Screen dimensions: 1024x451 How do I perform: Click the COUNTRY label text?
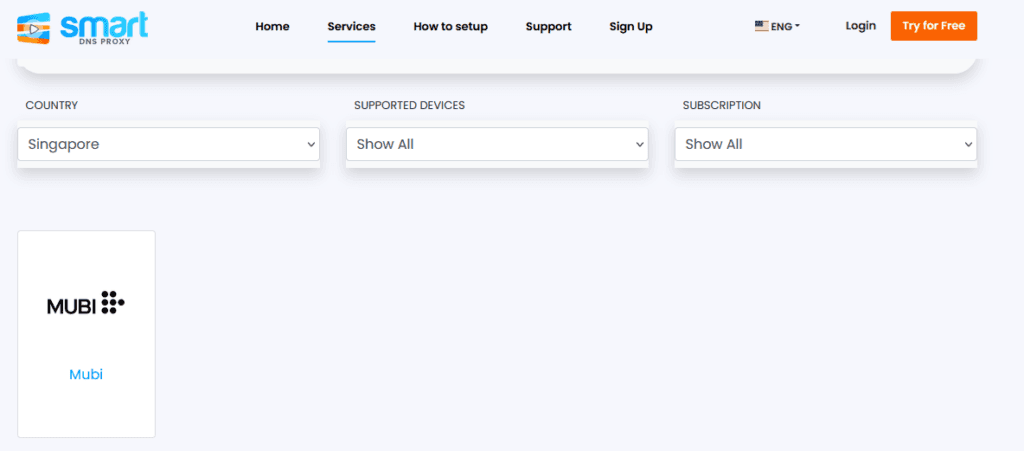click(x=52, y=105)
